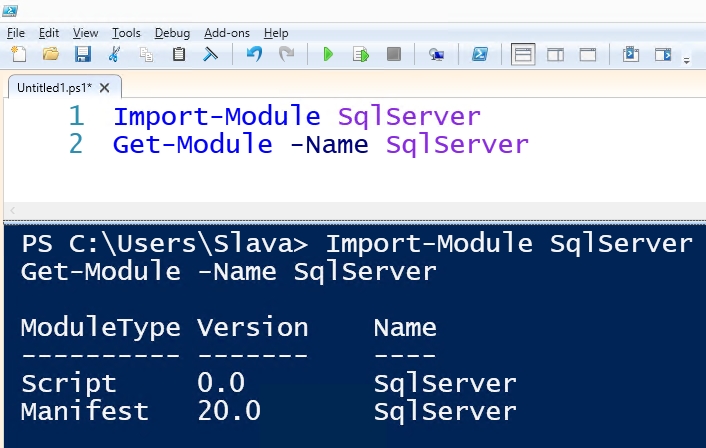The width and height of the screenshot is (706, 448).
Task: Click version 20.0 in console output
Action: tap(229, 411)
